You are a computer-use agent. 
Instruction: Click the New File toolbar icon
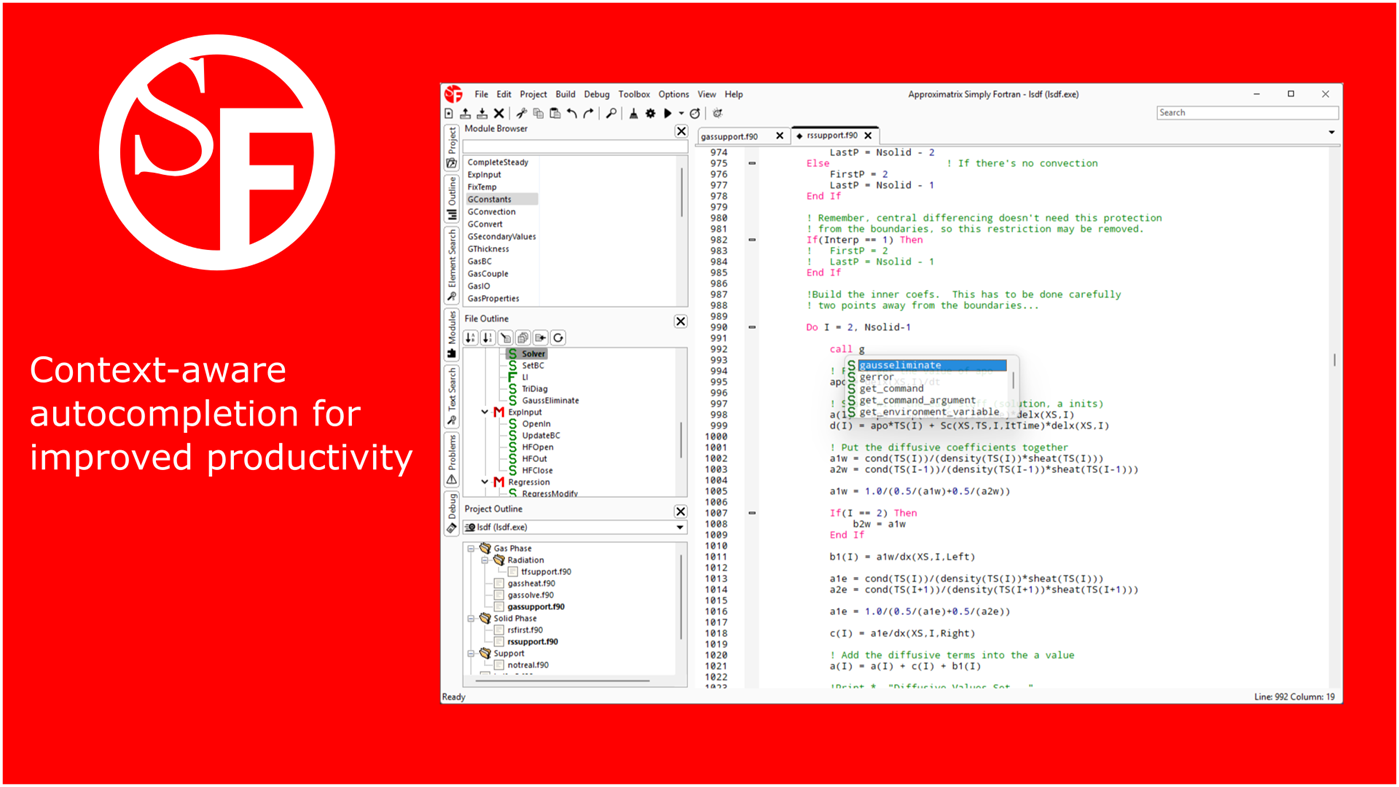tap(449, 113)
